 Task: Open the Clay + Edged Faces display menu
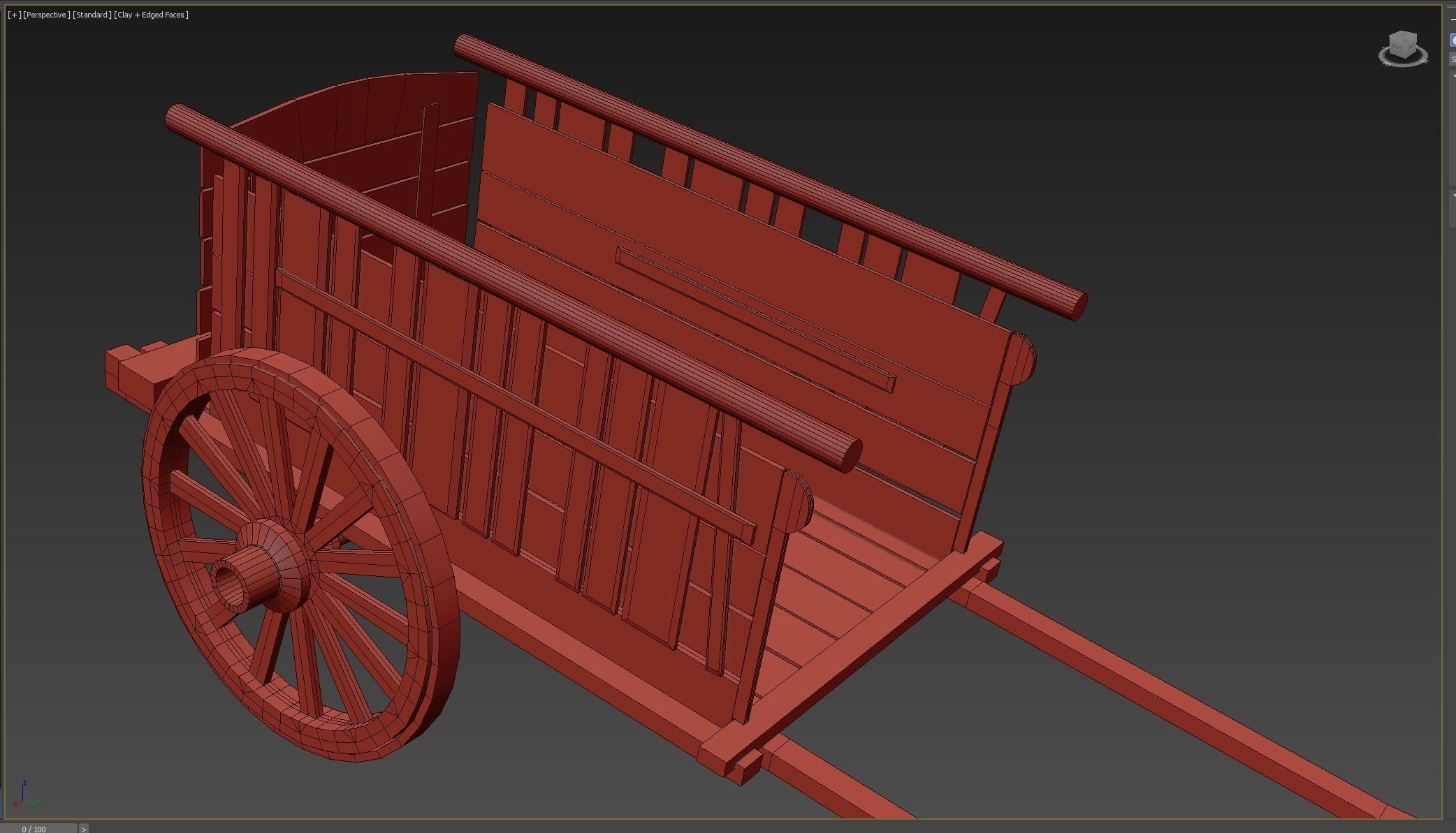tap(152, 15)
